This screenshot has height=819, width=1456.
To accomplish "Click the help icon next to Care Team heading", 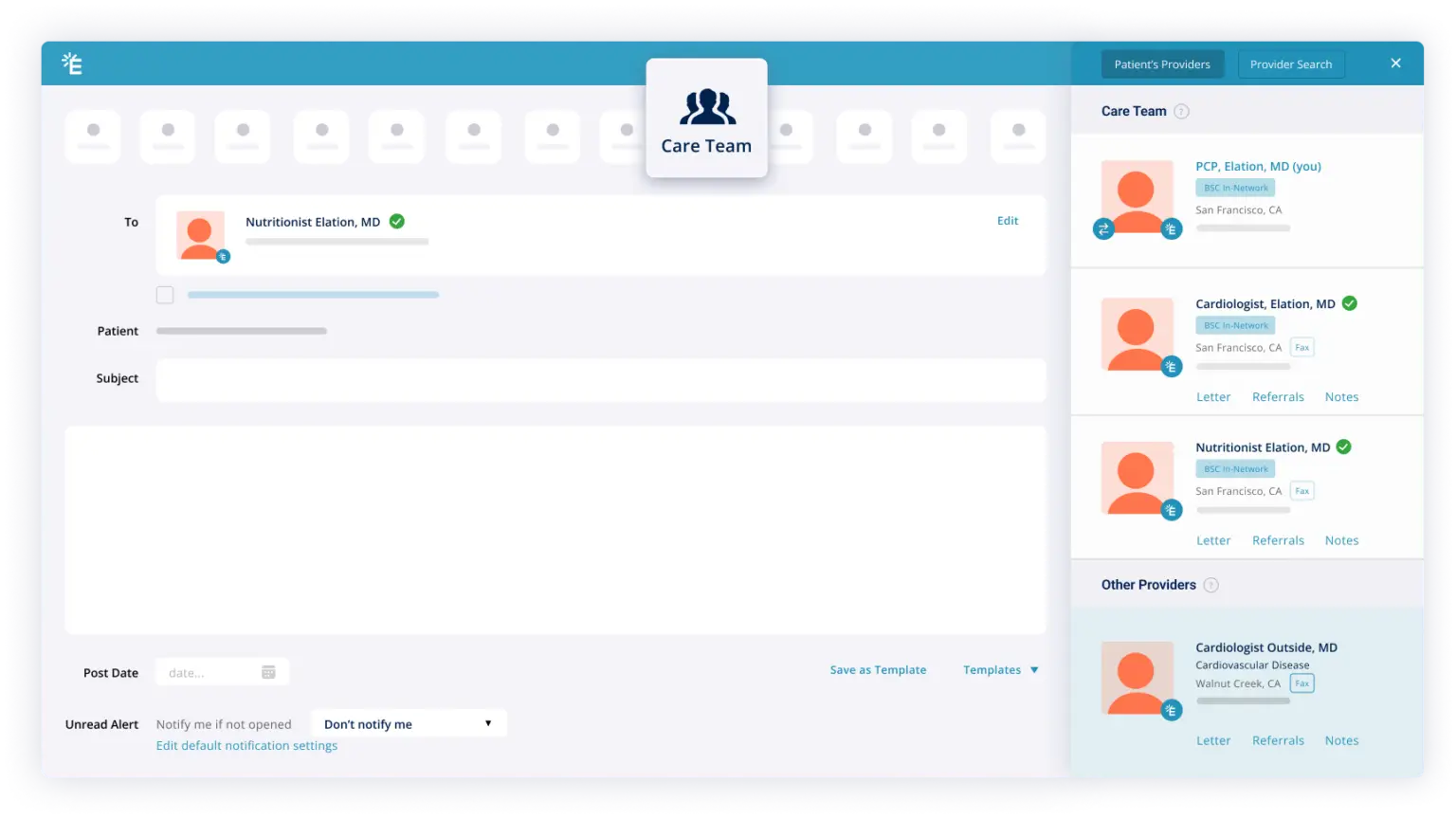I will [x=1181, y=111].
